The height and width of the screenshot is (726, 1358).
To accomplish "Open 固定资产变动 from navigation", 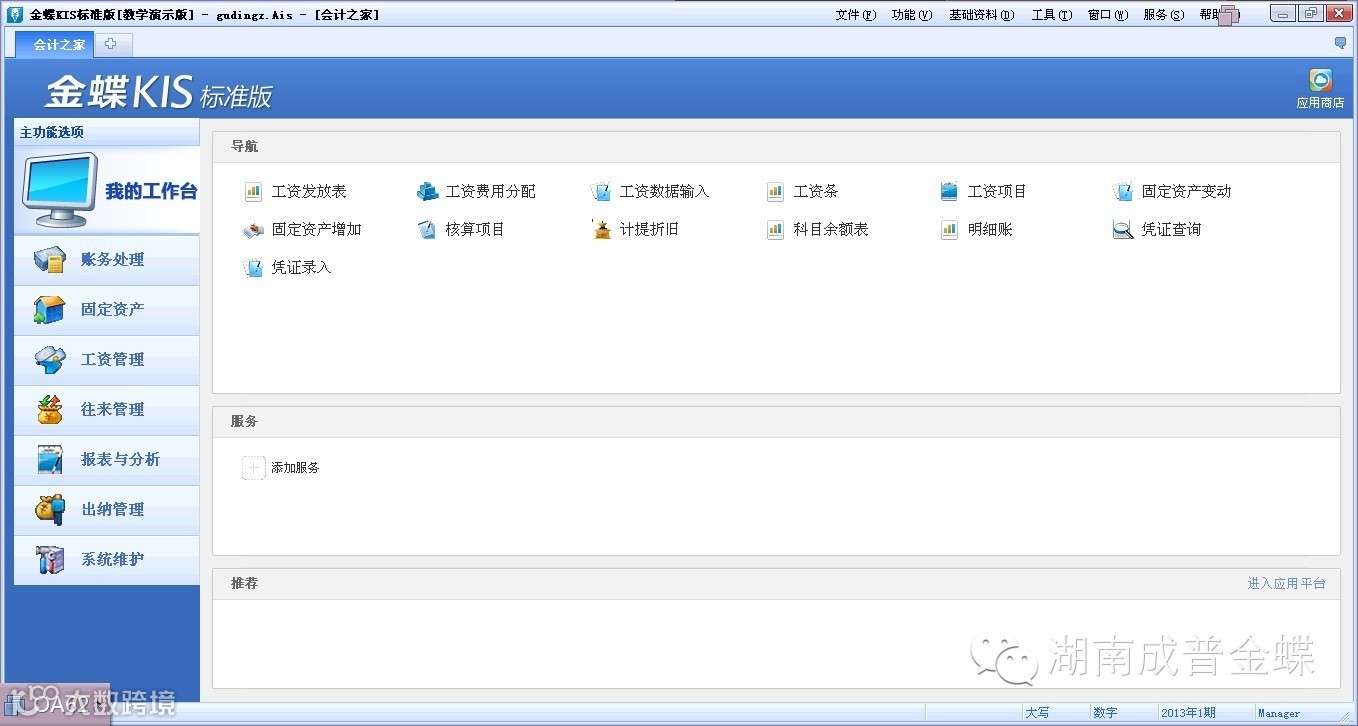I will (1172, 191).
